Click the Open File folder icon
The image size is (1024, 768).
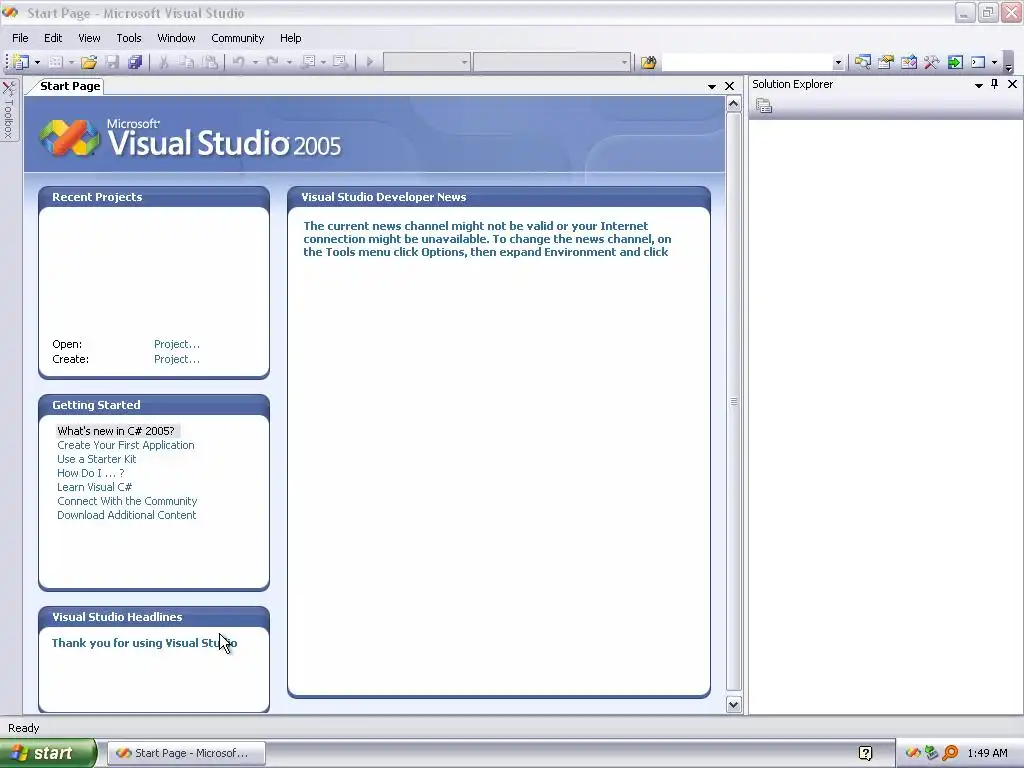[89, 62]
